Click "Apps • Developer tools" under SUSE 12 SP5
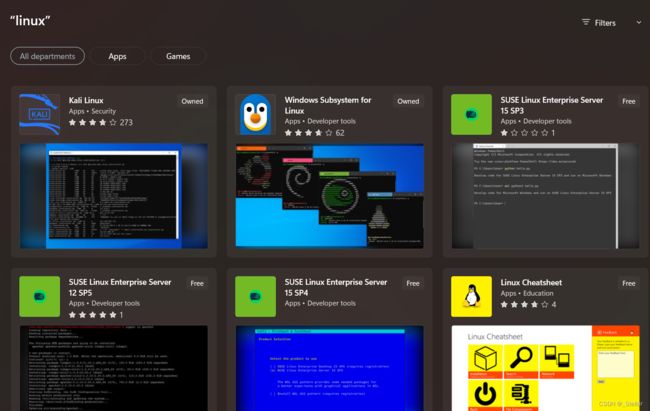 [x=104, y=304]
